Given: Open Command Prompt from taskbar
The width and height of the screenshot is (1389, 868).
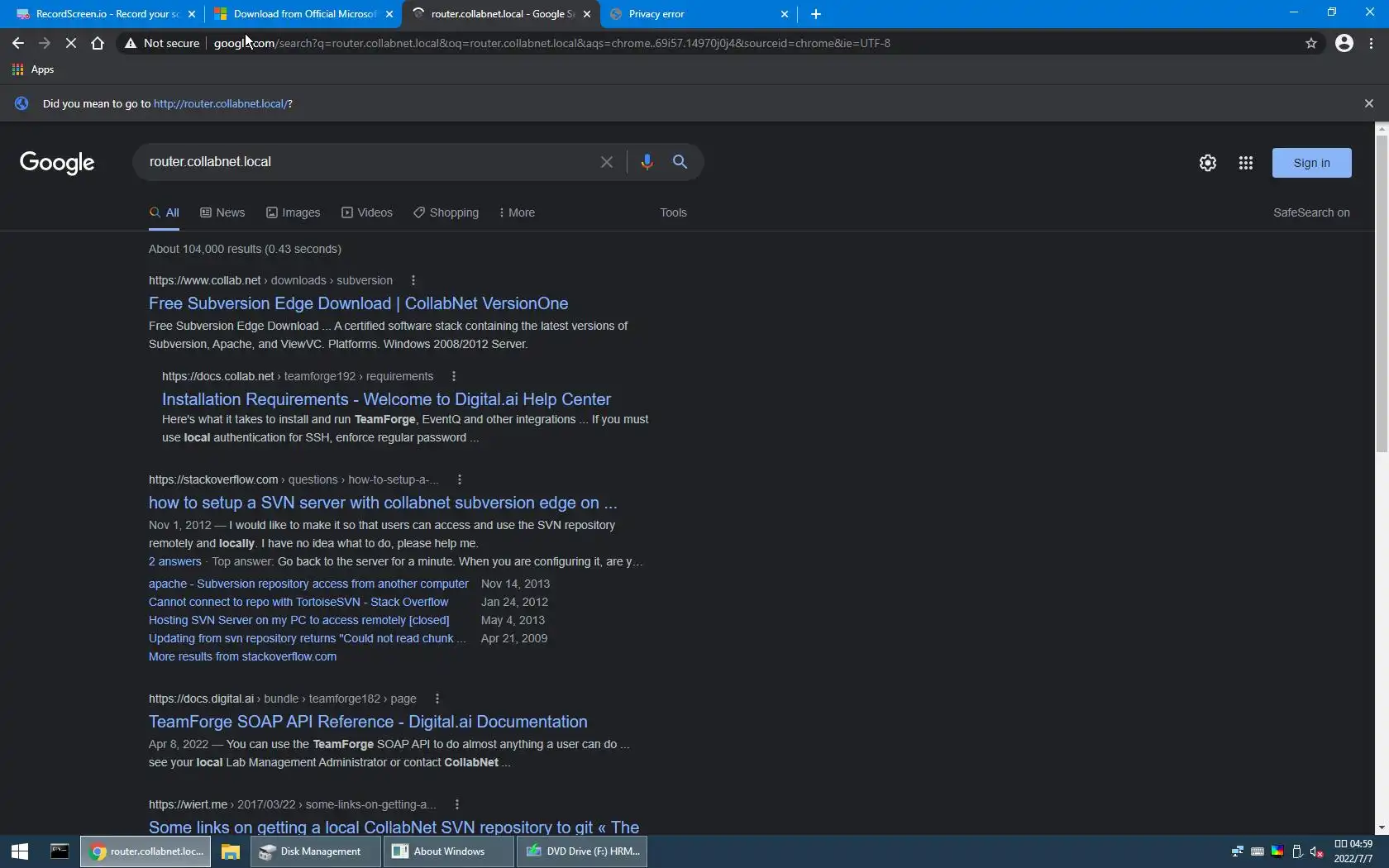Looking at the screenshot, I should [60, 851].
